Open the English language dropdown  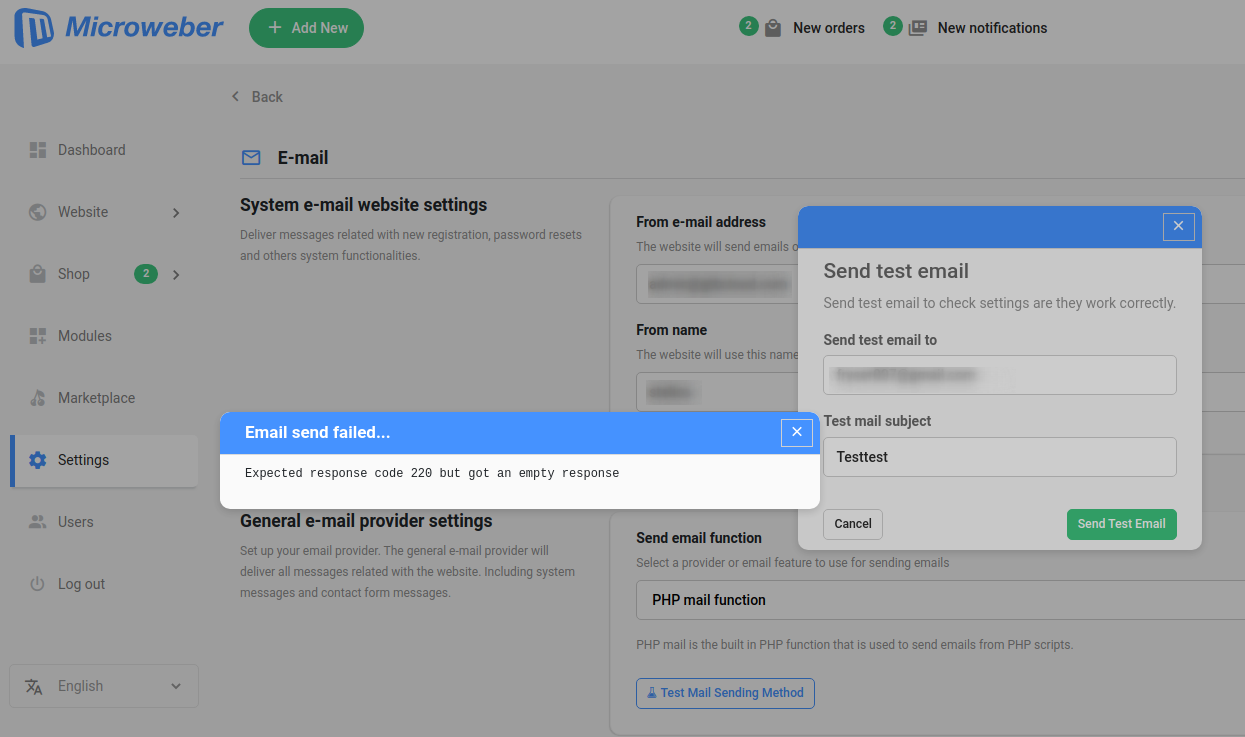(x=103, y=686)
